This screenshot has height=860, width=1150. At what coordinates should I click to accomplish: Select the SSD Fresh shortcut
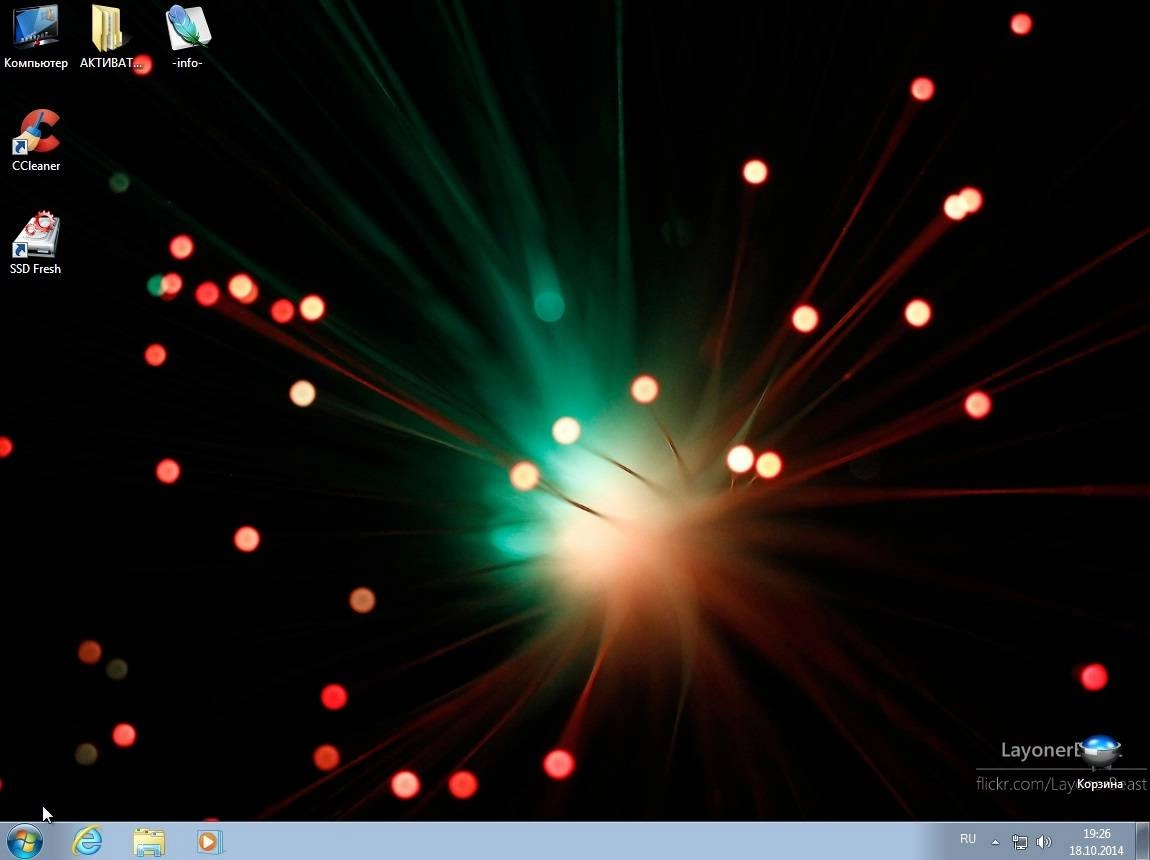point(35,243)
